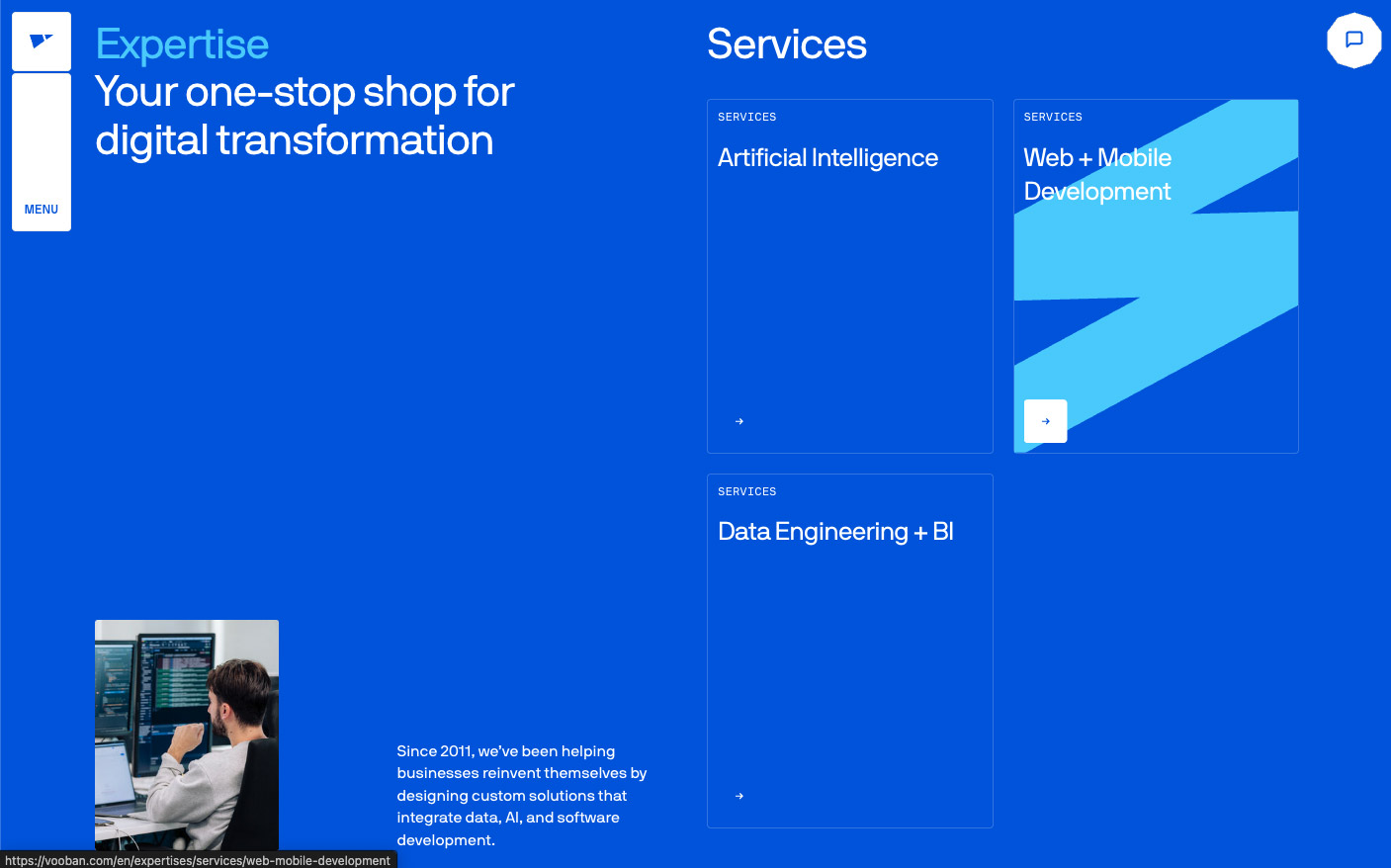This screenshot has height=868, width=1391.
Task: Click the 'Since 2011' description paragraph
Action: pos(521,795)
